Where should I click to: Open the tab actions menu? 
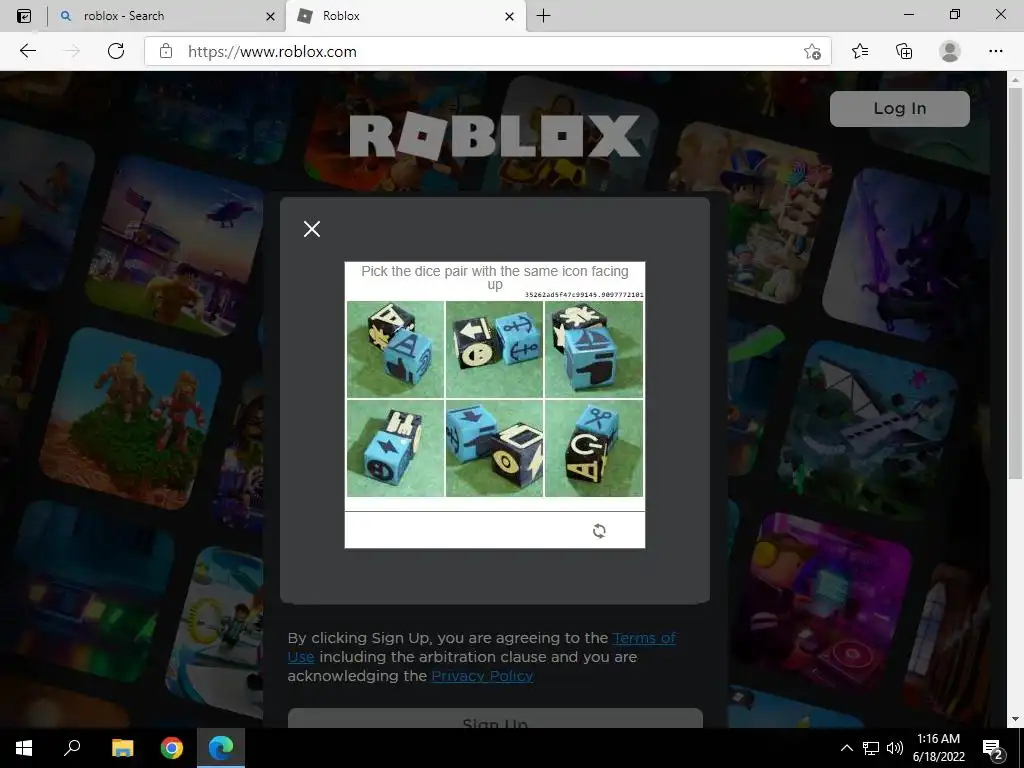click(24, 16)
